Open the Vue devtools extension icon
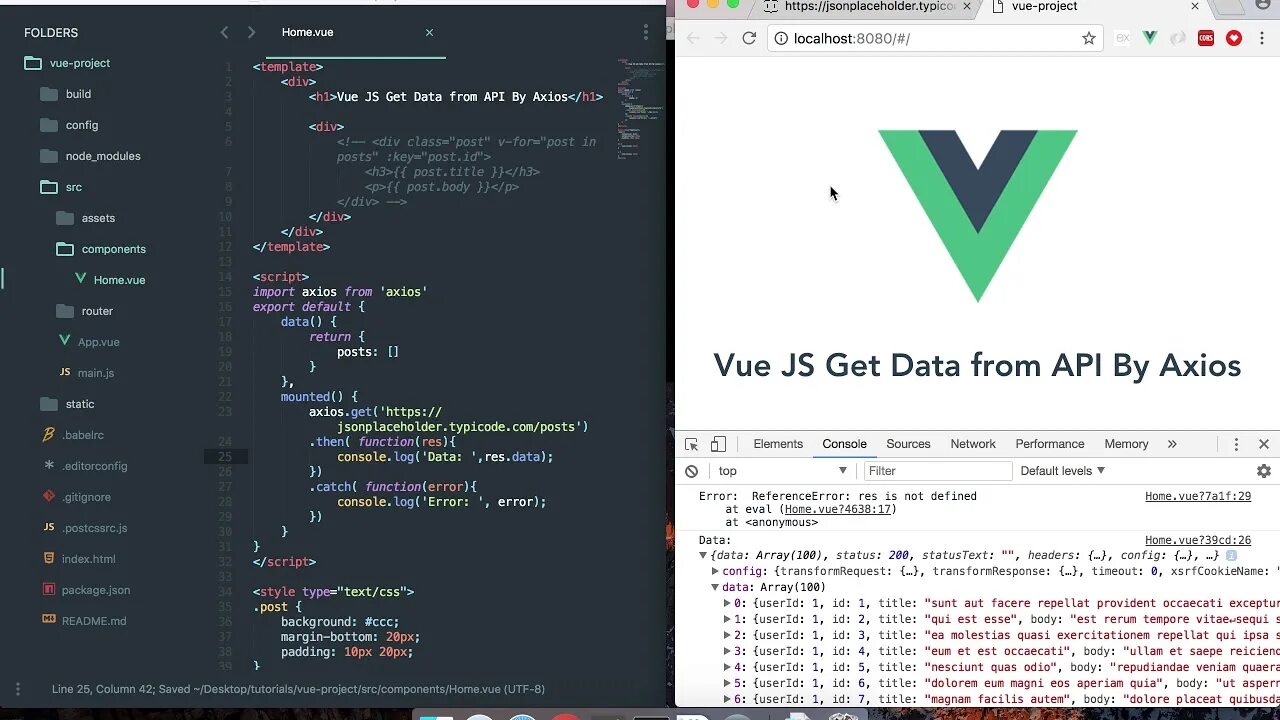This screenshot has width=1280, height=720. pyautogui.click(x=1150, y=38)
